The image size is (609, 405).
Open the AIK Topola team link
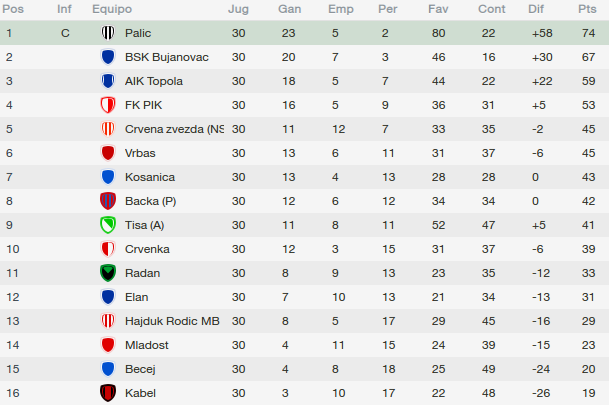point(154,81)
